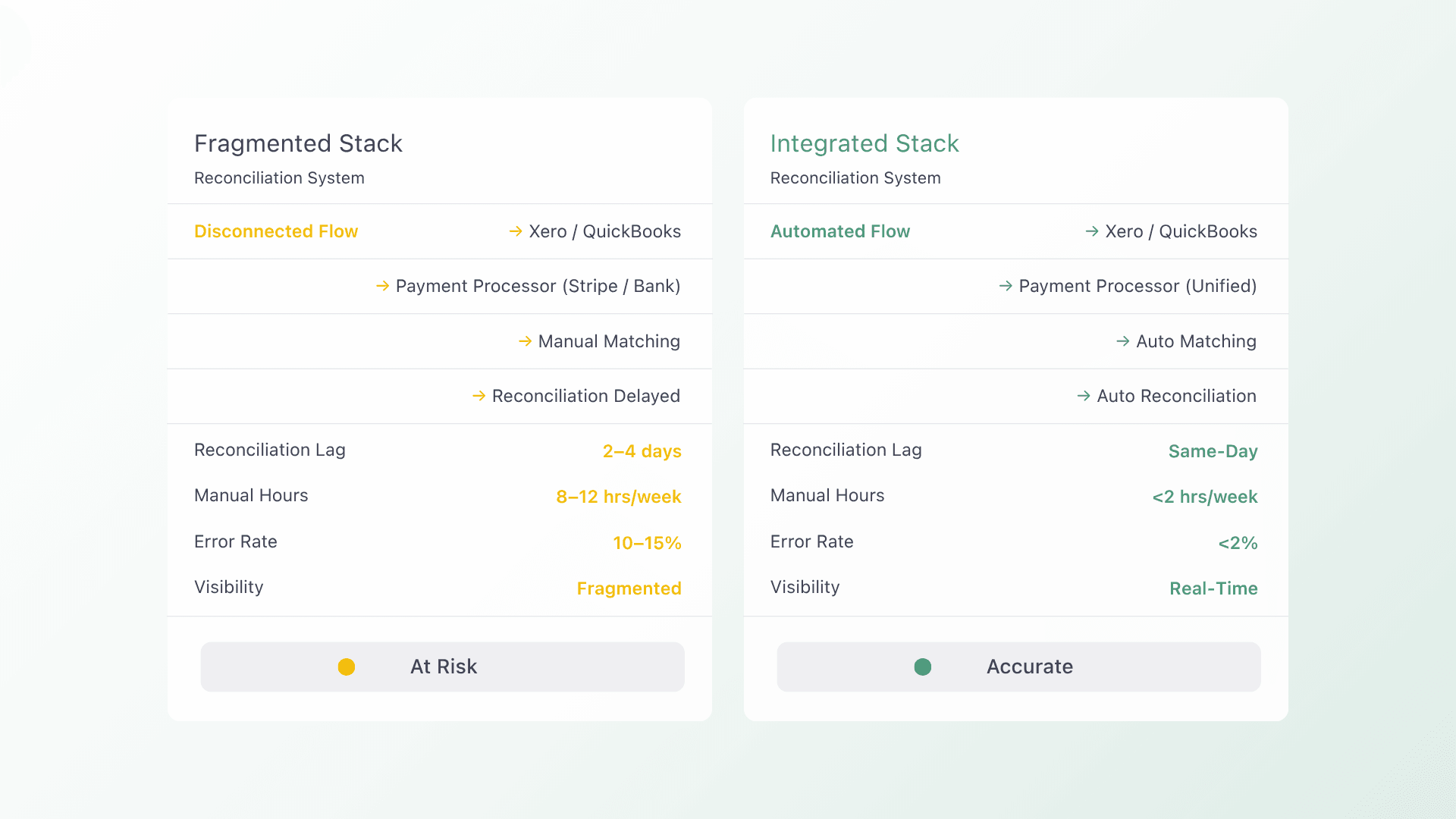Viewport: 1456px width, 819px height.
Task: Click the Same-Day reconciliation value
Action: [1213, 451]
